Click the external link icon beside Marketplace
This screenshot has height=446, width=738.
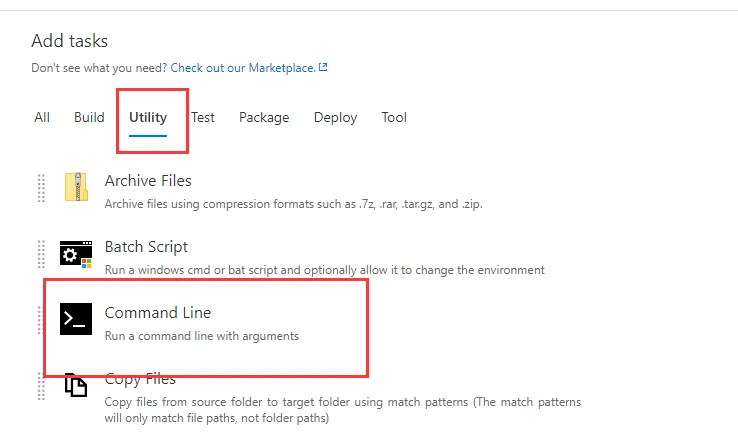323,68
